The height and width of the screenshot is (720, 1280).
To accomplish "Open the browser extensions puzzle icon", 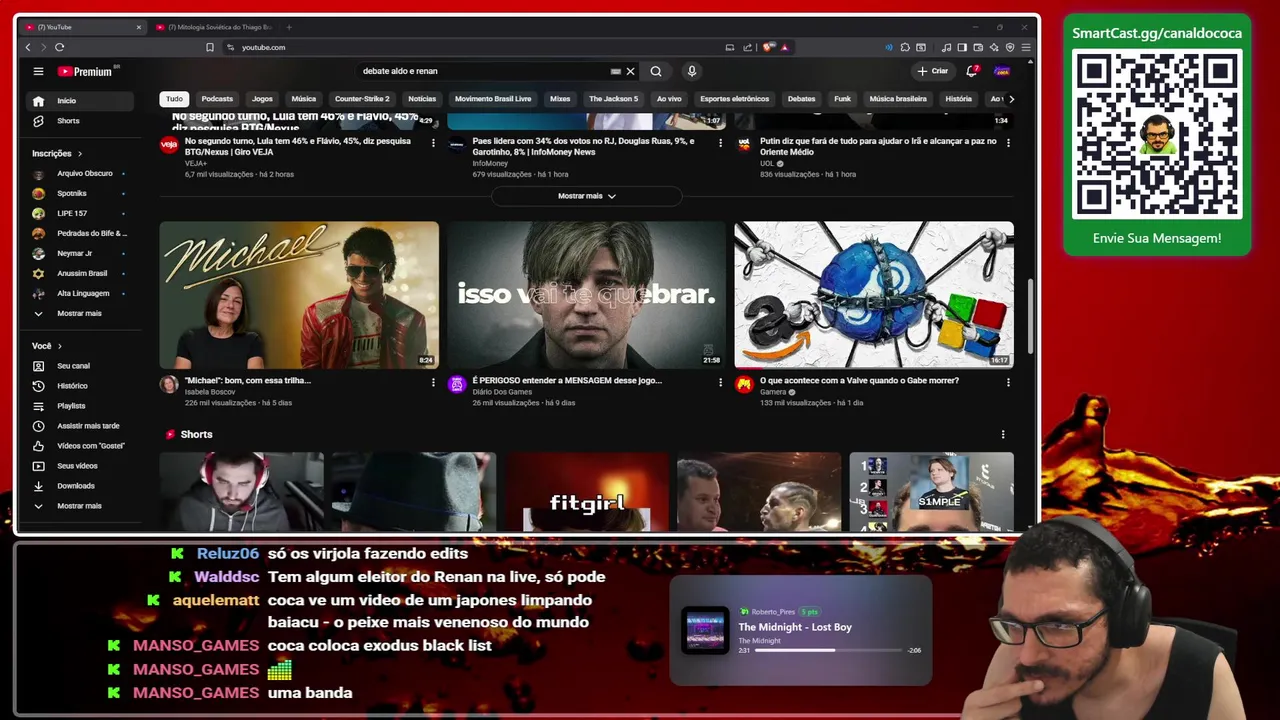I will point(905,47).
